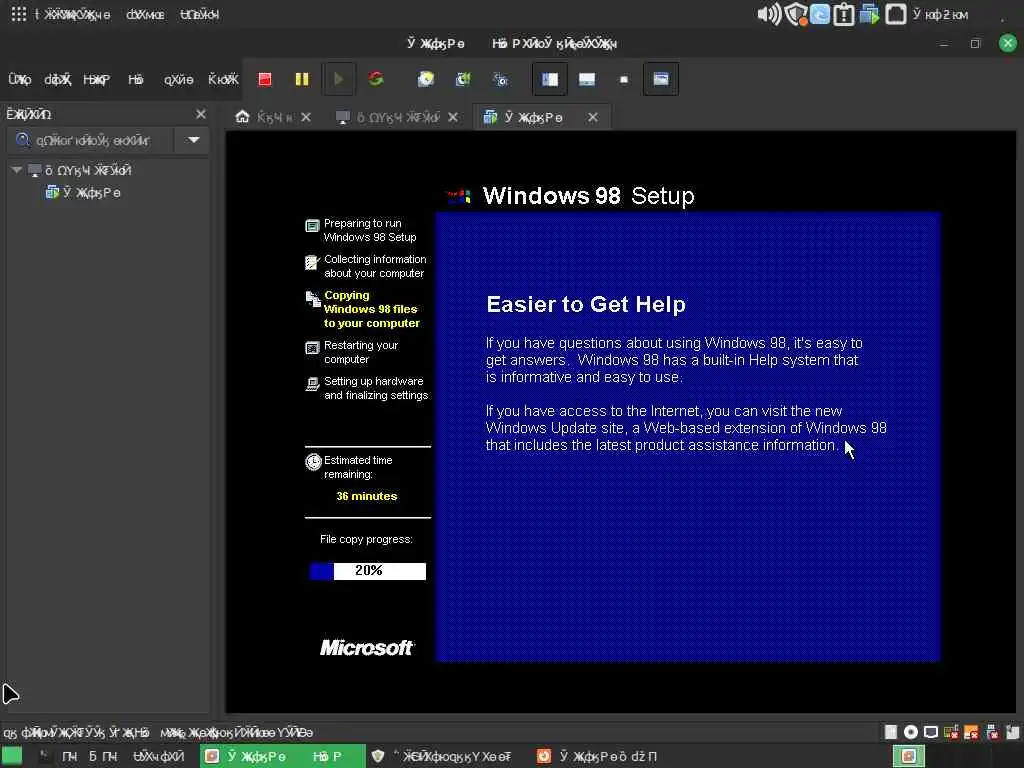The height and width of the screenshot is (768, 1024).
Task: Close the Home tab
Action: [306, 117]
